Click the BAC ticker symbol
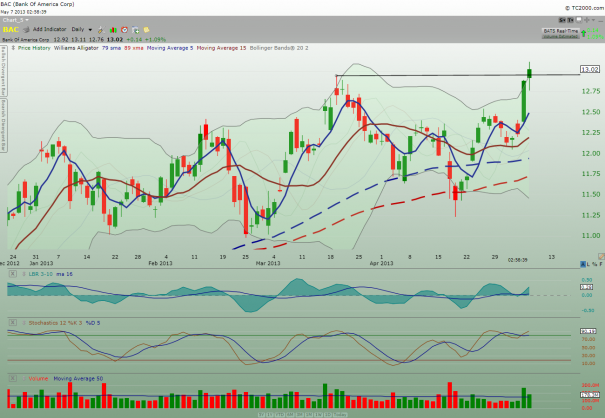 (10, 29)
